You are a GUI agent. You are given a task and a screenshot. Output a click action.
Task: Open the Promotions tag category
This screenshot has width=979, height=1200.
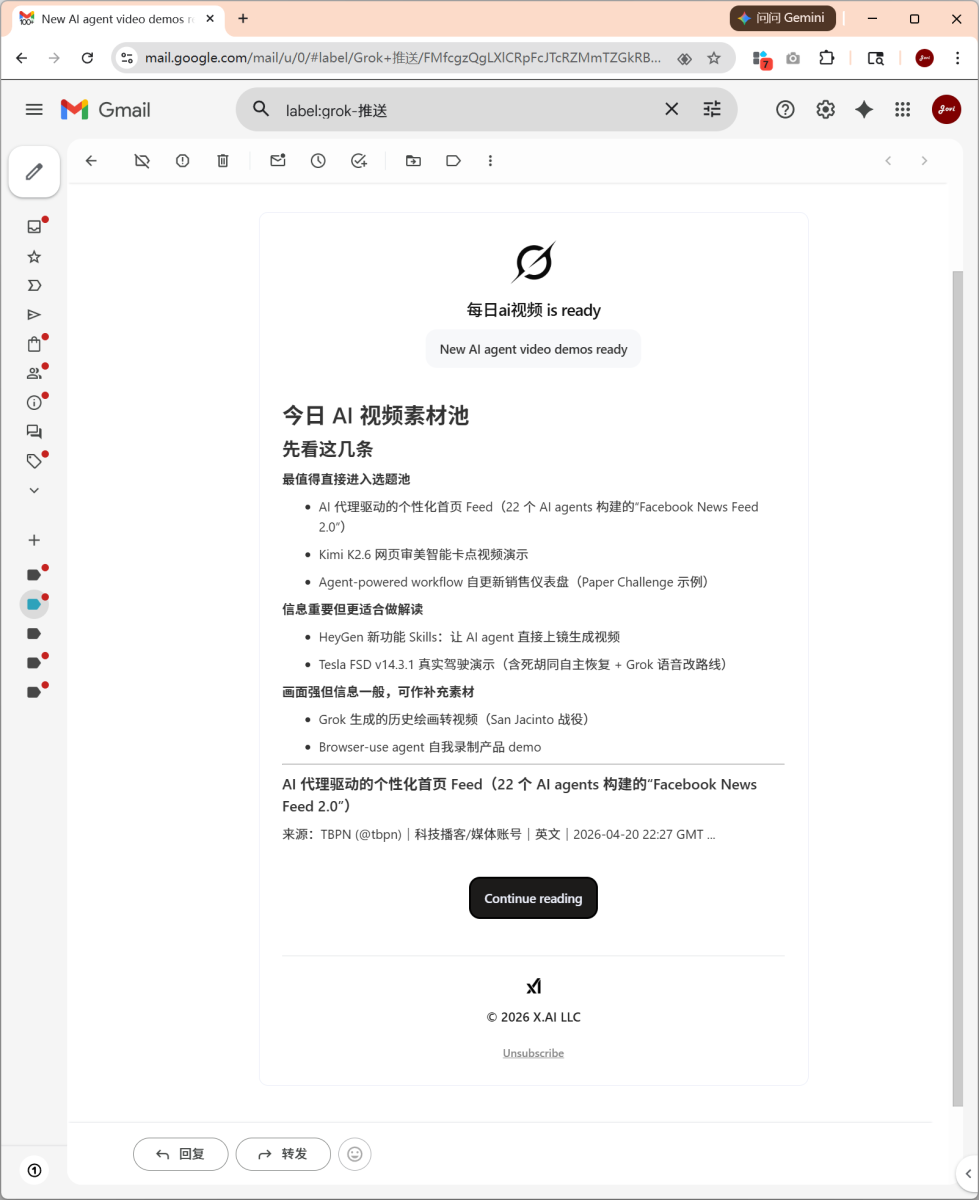tap(34, 461)
